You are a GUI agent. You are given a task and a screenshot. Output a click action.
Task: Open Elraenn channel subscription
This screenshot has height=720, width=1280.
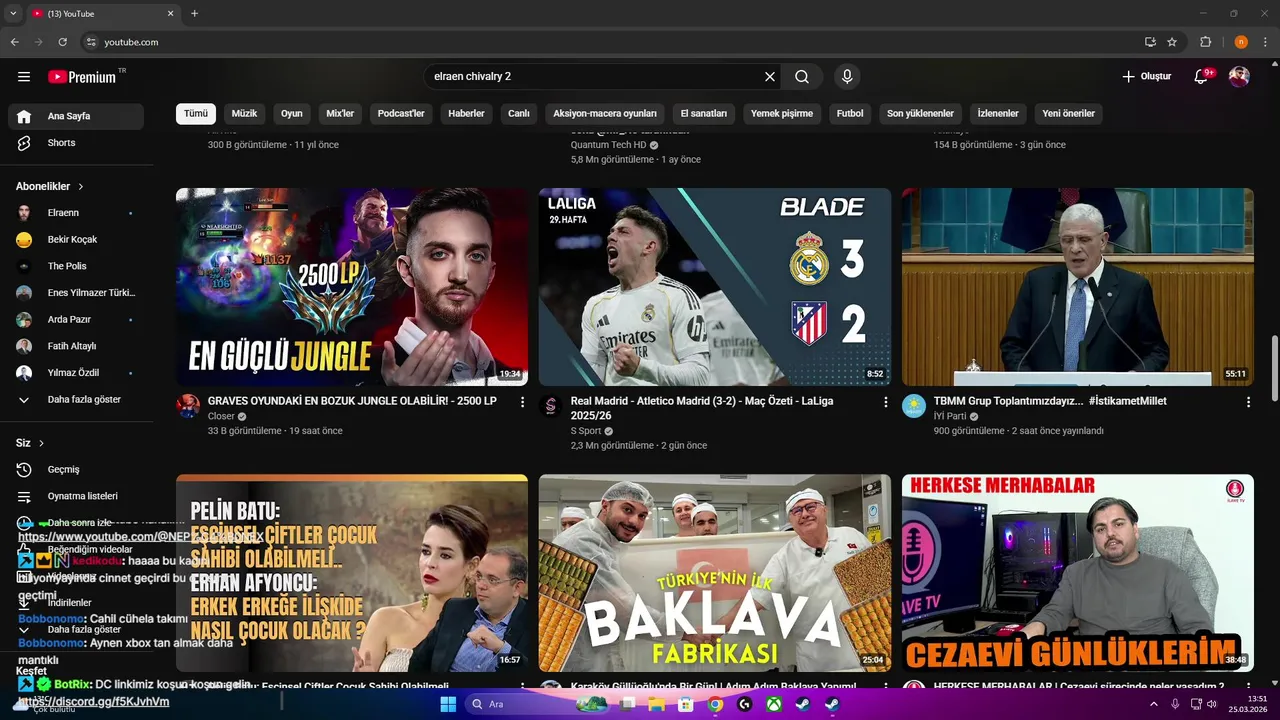pyautogui.click(x=76, y=213)
